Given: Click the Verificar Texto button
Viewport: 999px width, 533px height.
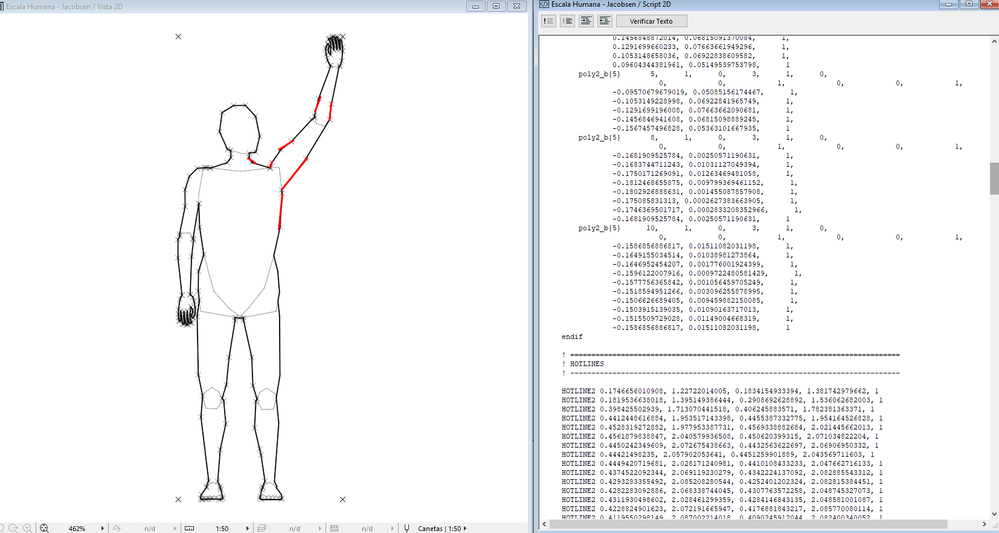Looking at the screenshot, I should (651, 21).
